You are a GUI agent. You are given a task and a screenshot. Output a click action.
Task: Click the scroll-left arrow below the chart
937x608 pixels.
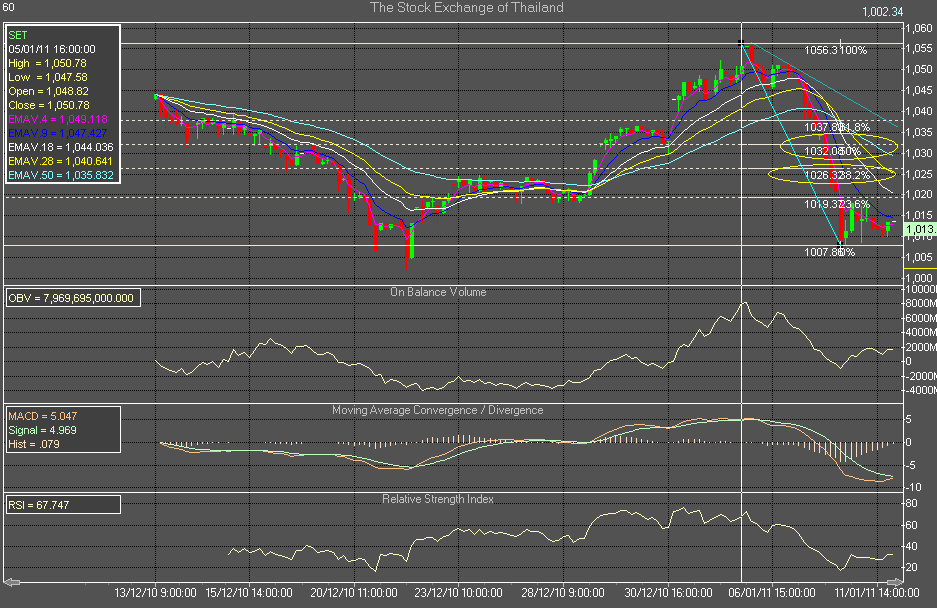point(12,582)
